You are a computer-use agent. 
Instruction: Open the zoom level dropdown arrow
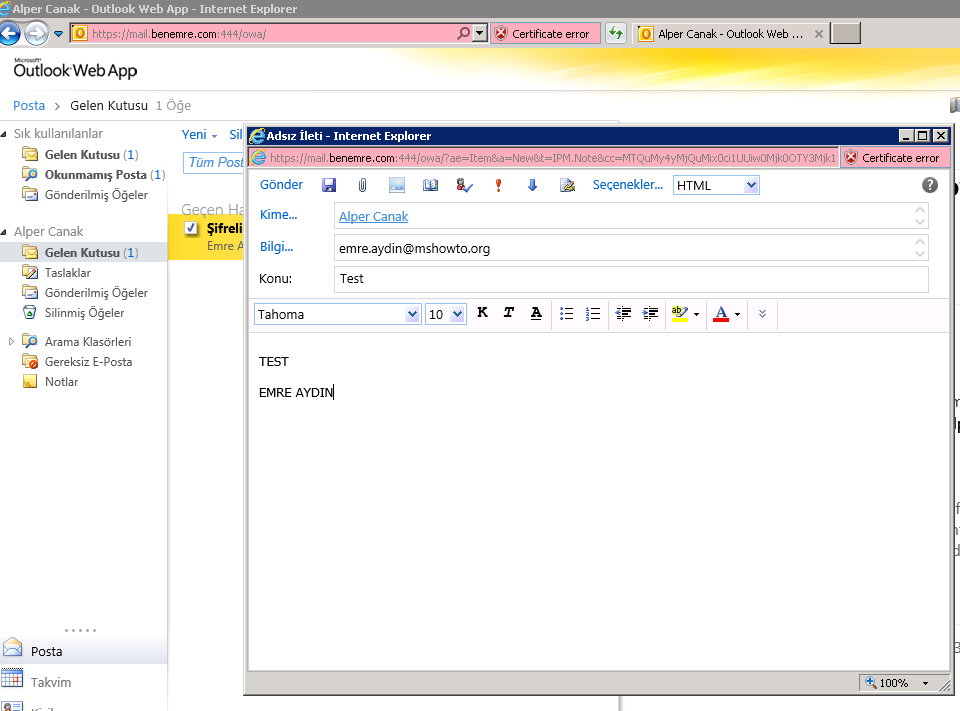click(x=925, y=683)
